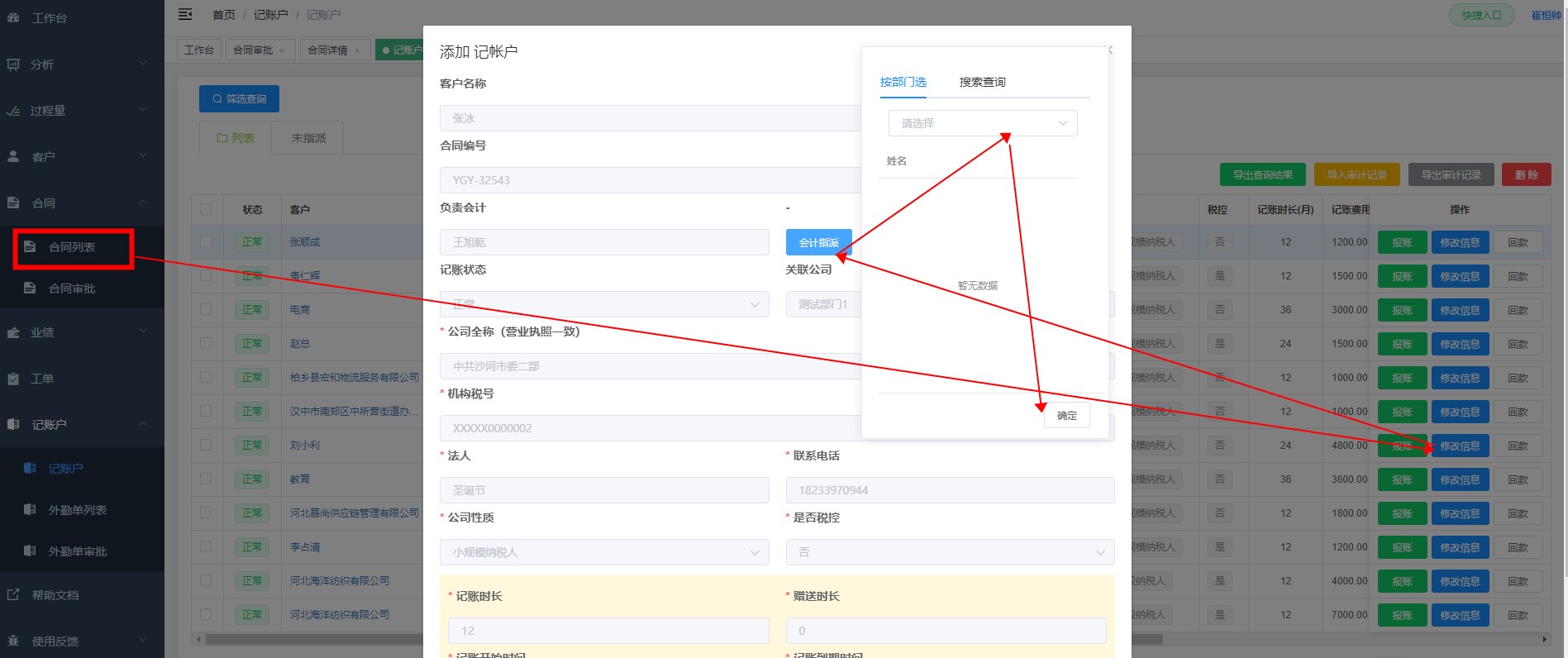1568x658 pixels.
Task: Toggle the sidebar collapse hamburger icon
Action: tap(185, 14)
